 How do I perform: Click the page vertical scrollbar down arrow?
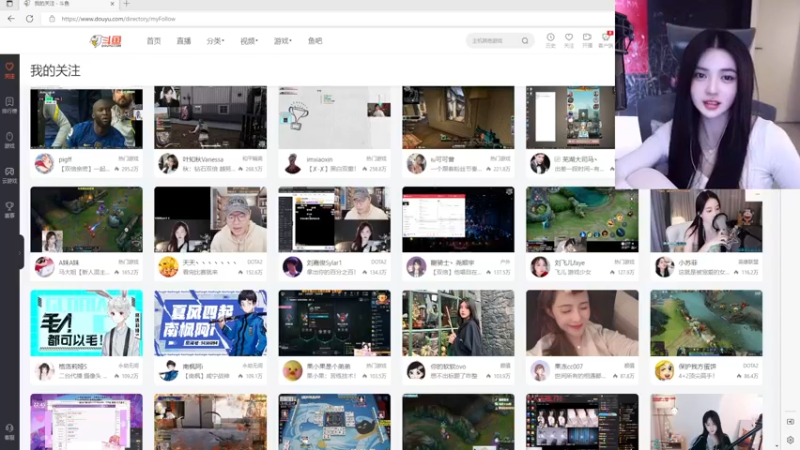[x=777, y=446]
